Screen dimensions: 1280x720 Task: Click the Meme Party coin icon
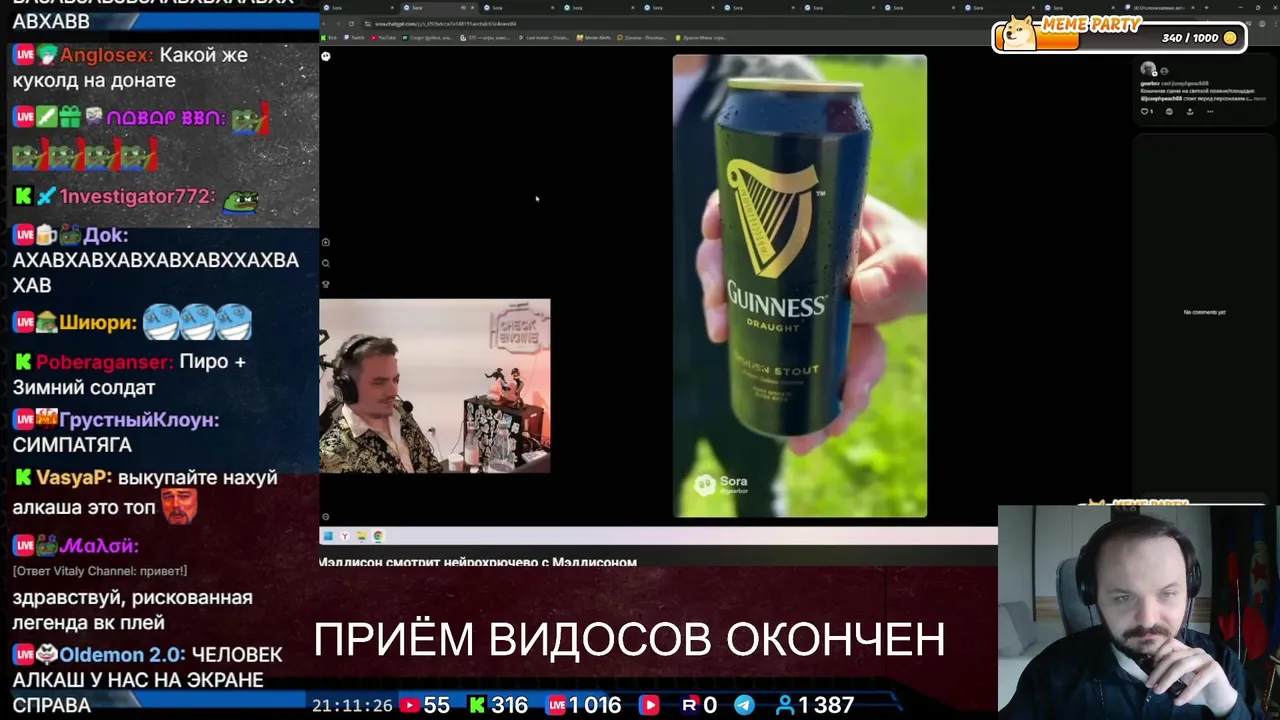(1230, 38)
